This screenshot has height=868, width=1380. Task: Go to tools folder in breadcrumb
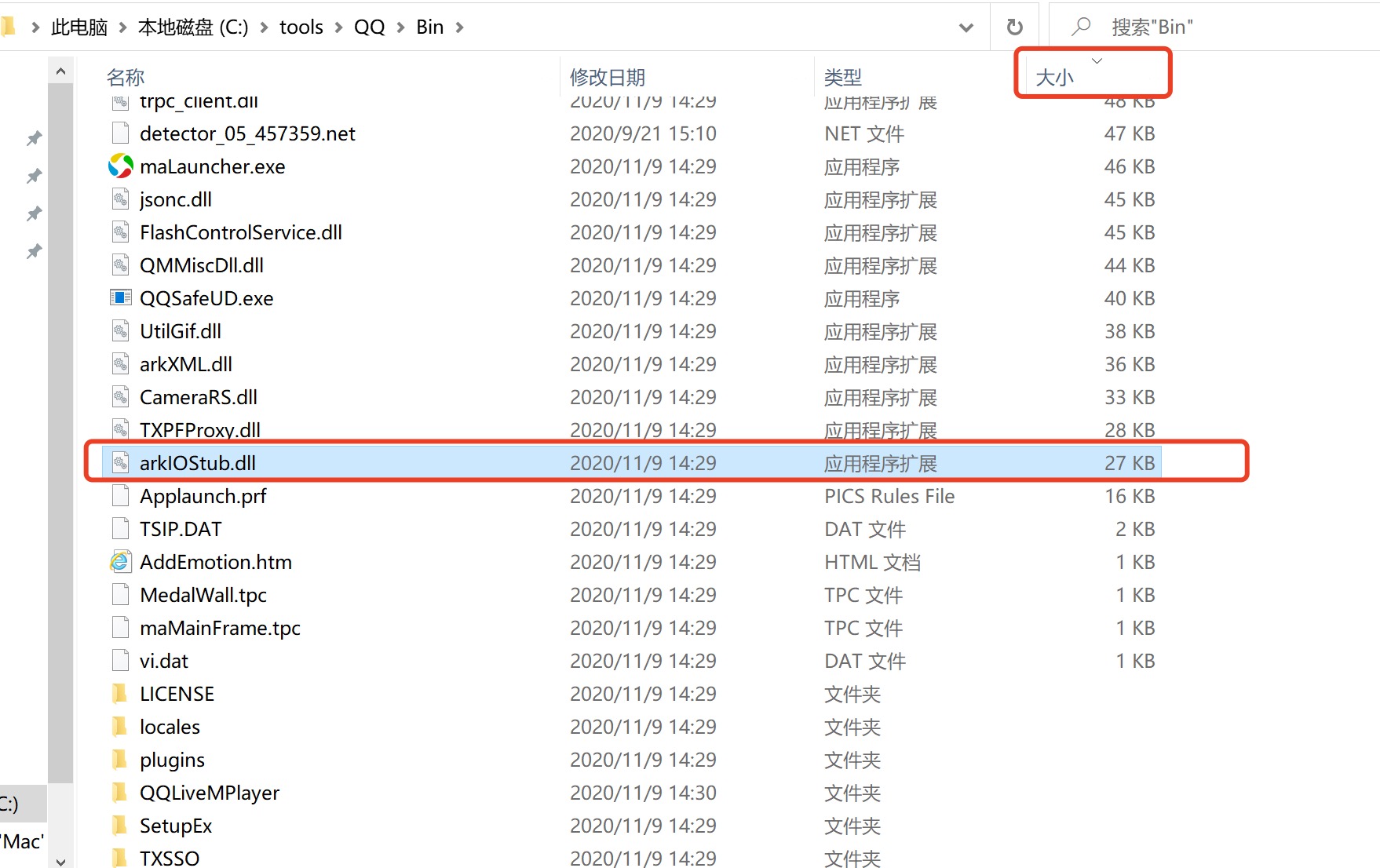pyautogui.click(x=301, y=27)
